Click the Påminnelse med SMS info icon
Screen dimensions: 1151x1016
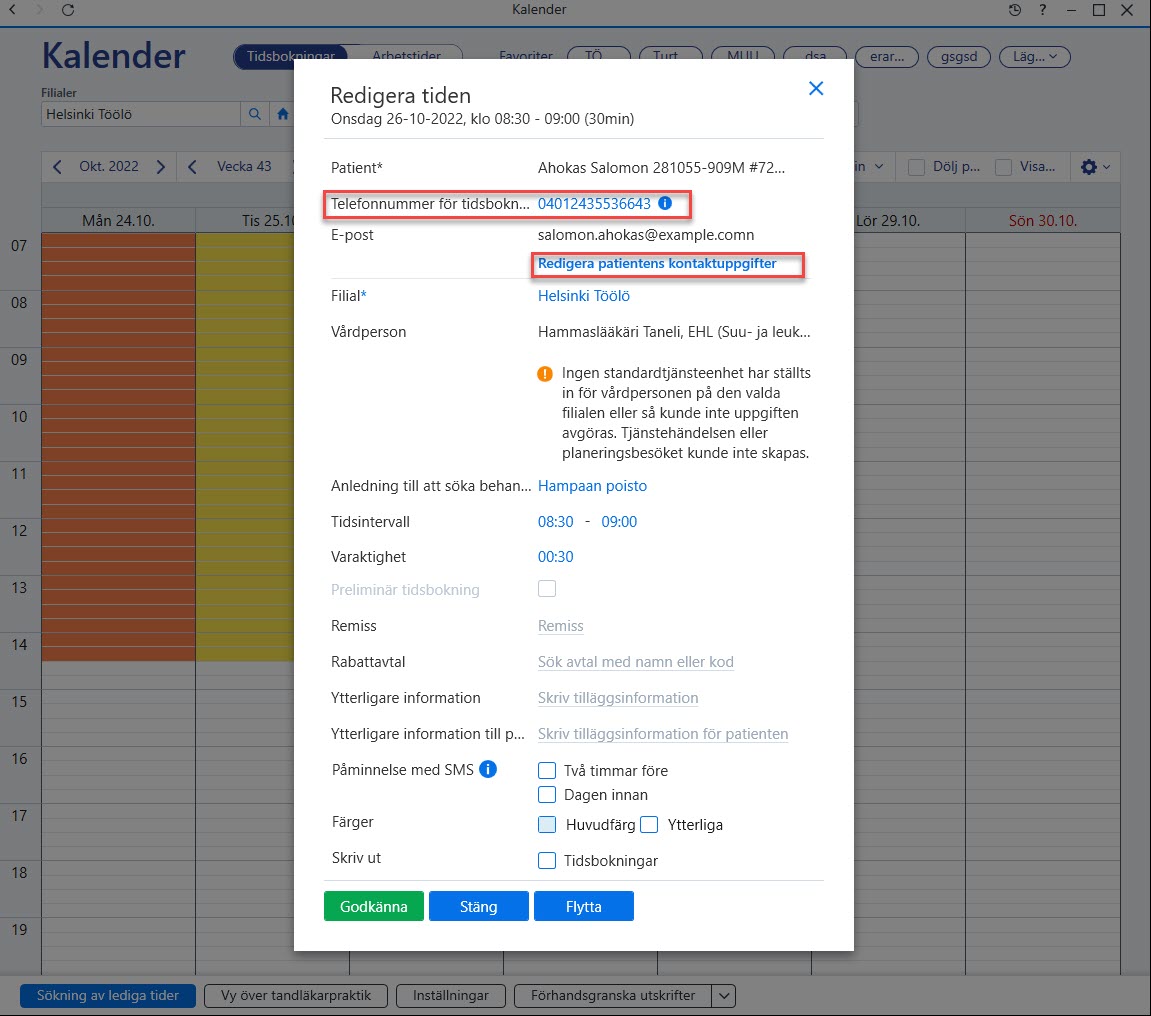coord(488,769)
